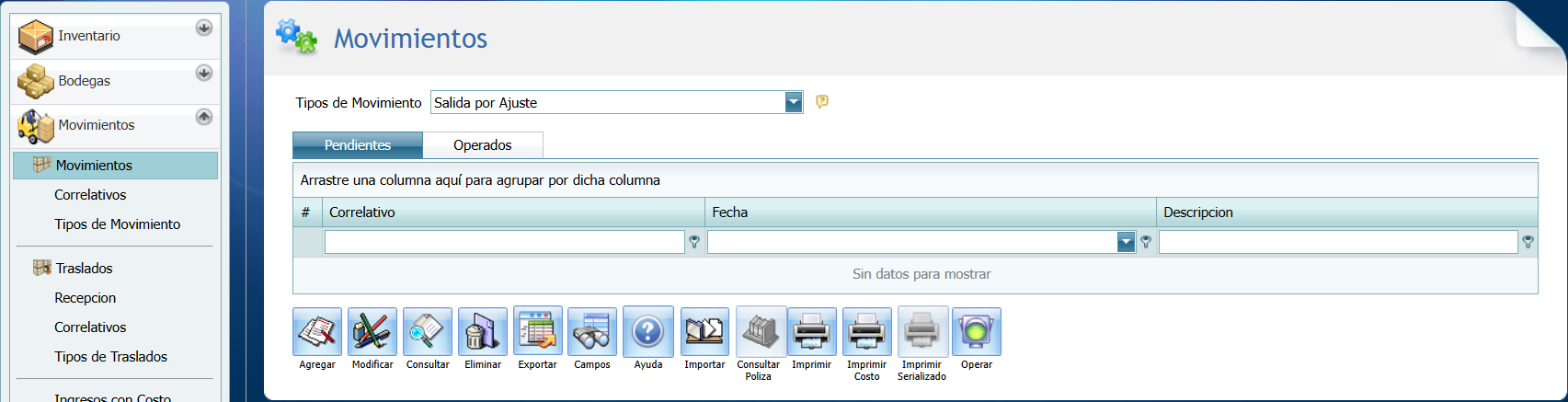Collapse the Inventario sidebar section

204,29
